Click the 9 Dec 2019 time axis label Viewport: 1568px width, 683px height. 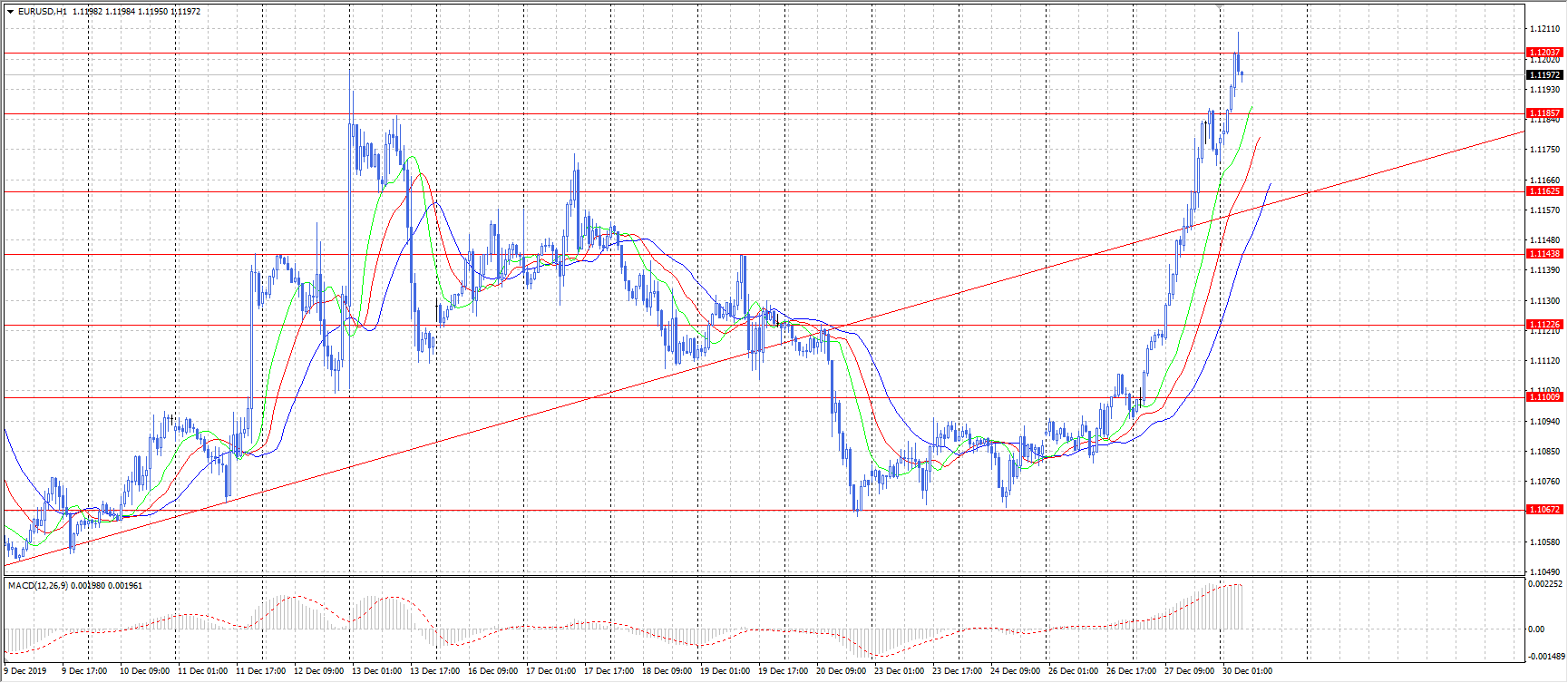(x=24, y=671)
